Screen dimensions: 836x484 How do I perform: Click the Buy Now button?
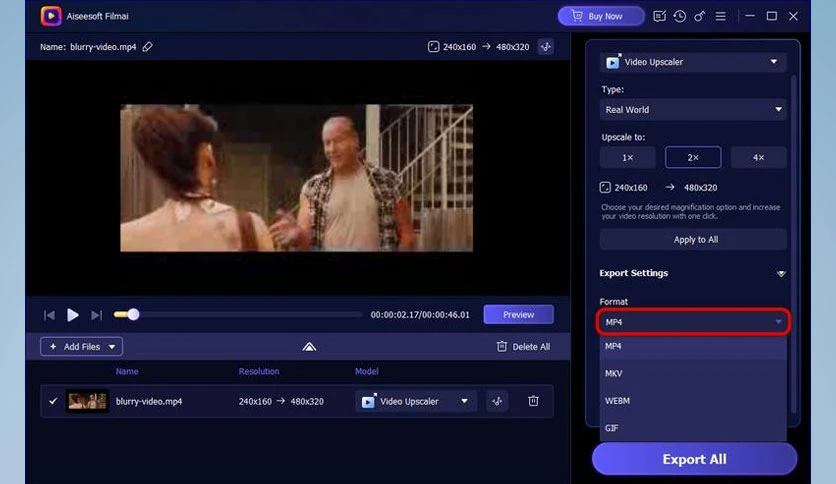(x=601, y=16)
